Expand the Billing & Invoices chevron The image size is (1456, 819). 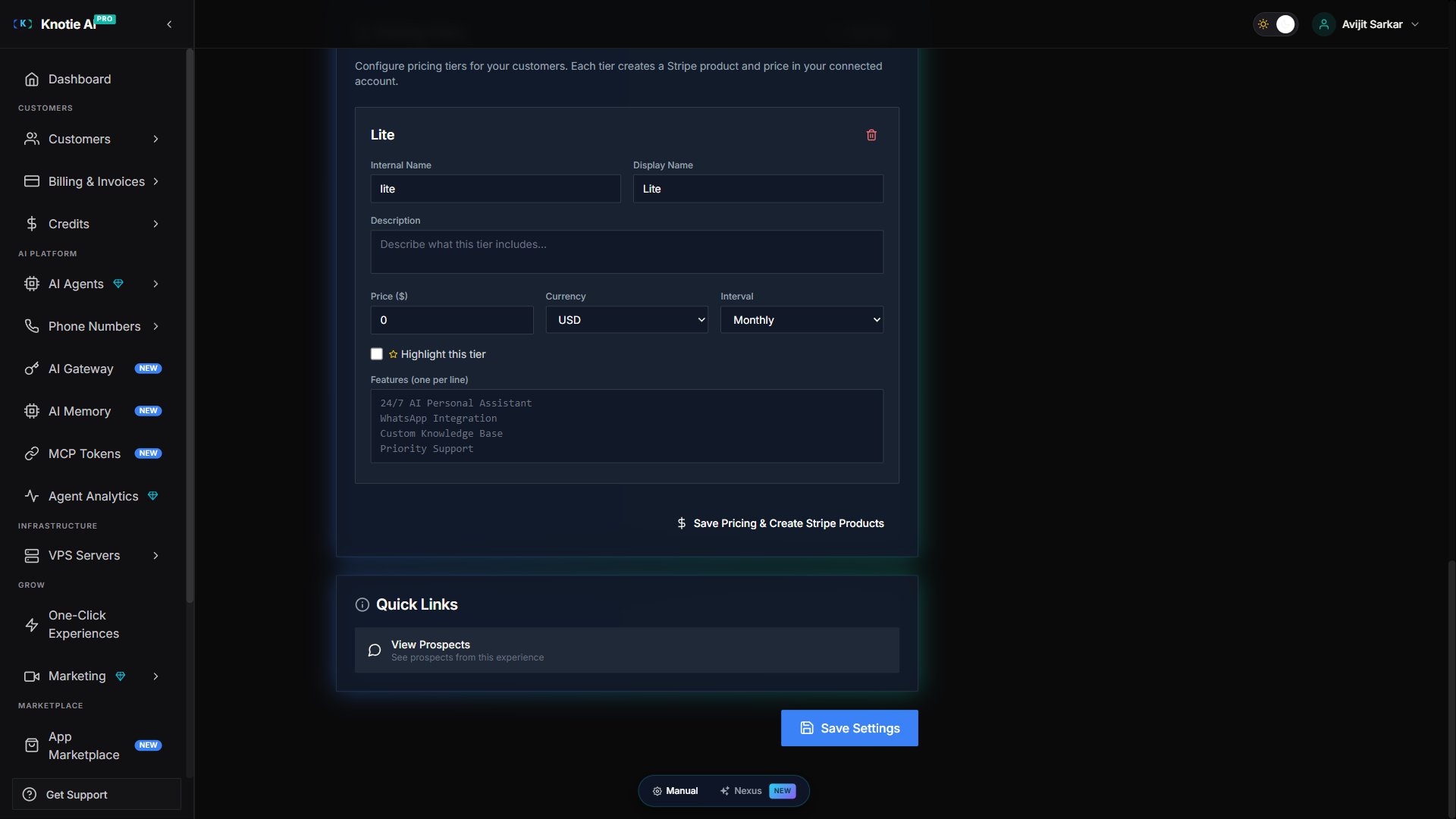[x=156, y=181]
